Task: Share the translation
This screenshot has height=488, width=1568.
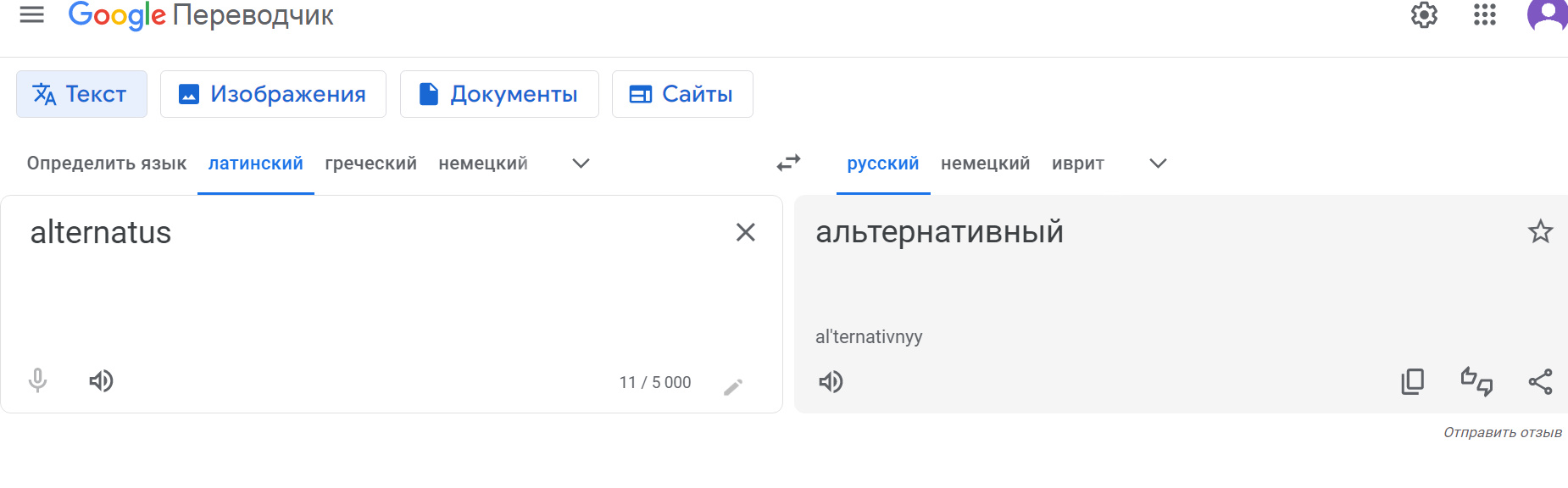Action: pyautogui.click(x=1540, y=382)
